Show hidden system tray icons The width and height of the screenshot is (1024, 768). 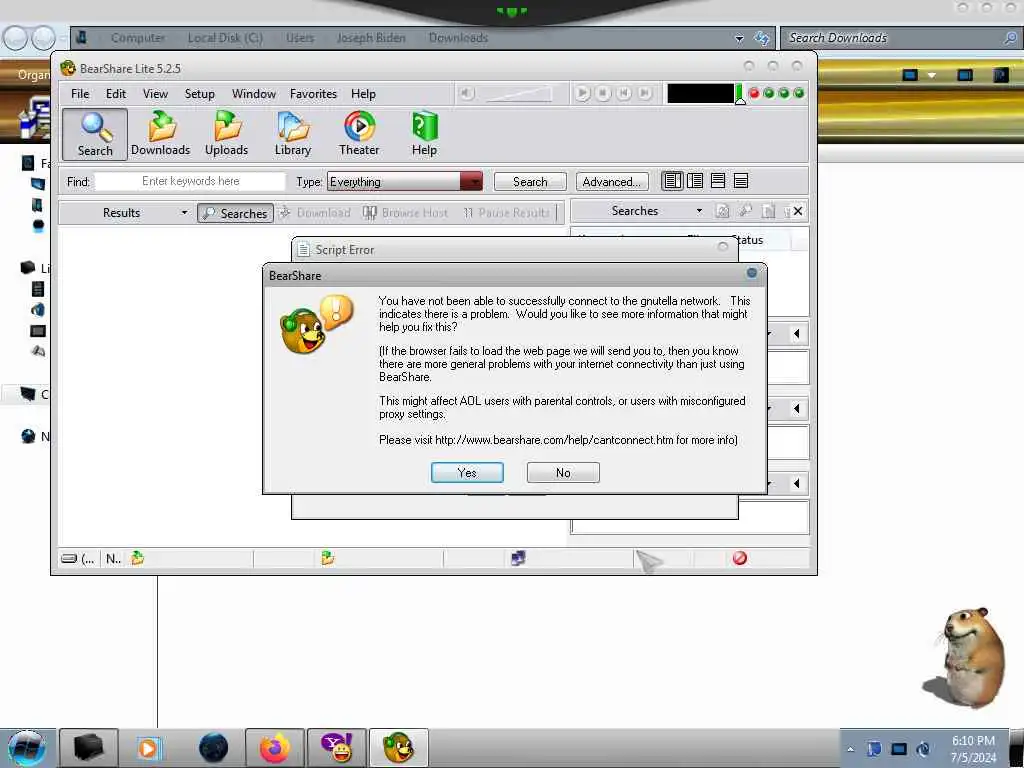(850, 749)
